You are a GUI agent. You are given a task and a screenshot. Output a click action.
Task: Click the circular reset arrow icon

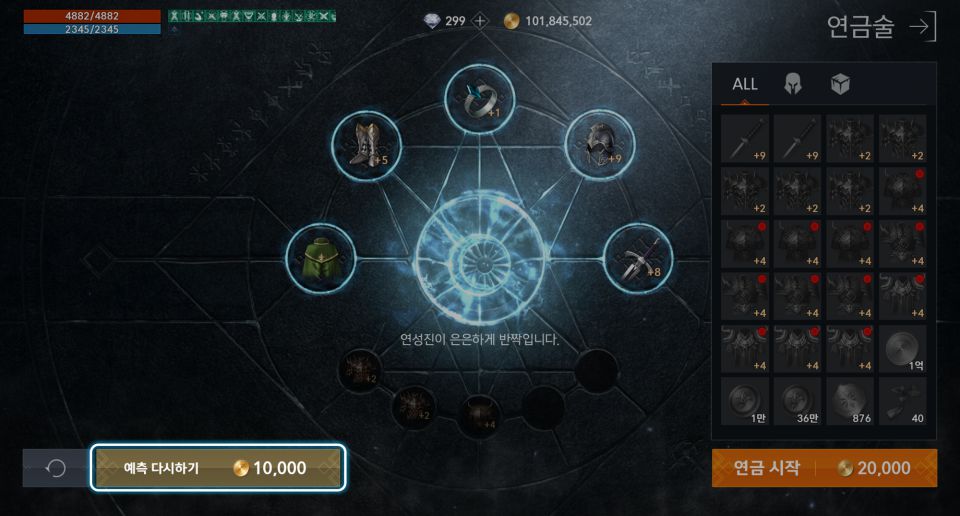(56, 468)
